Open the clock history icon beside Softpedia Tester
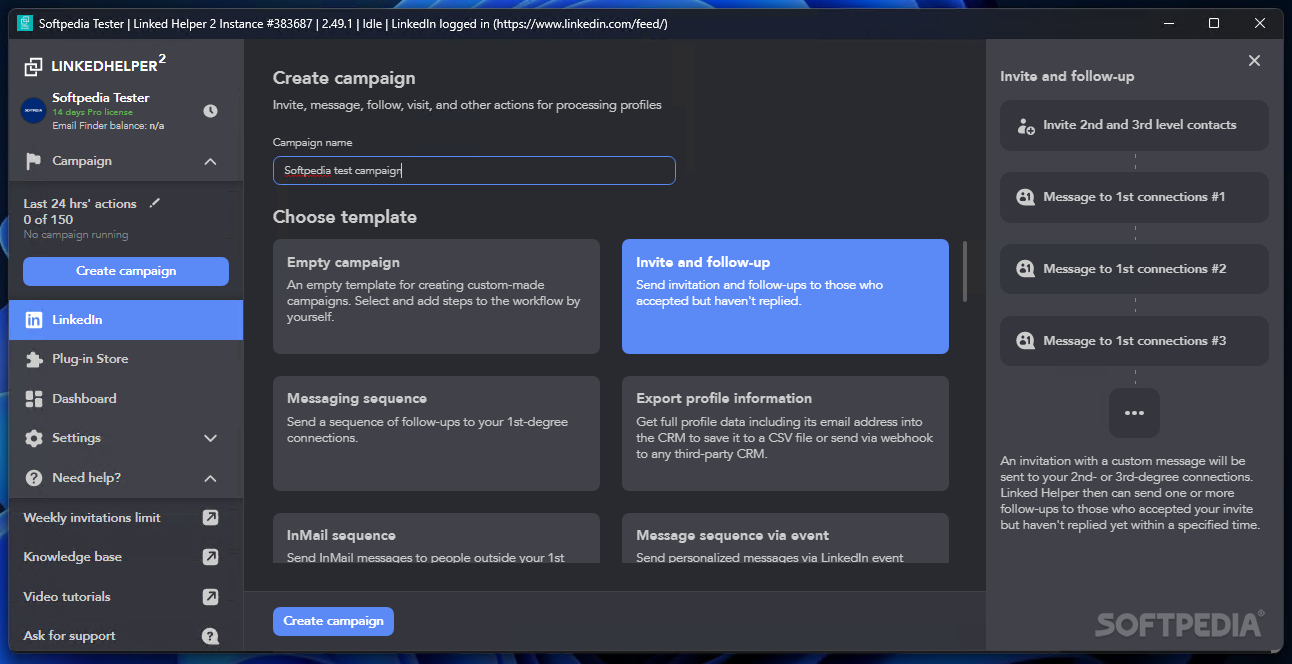The height and width of the screenshot is (664, 1292). tap(210, 111)
